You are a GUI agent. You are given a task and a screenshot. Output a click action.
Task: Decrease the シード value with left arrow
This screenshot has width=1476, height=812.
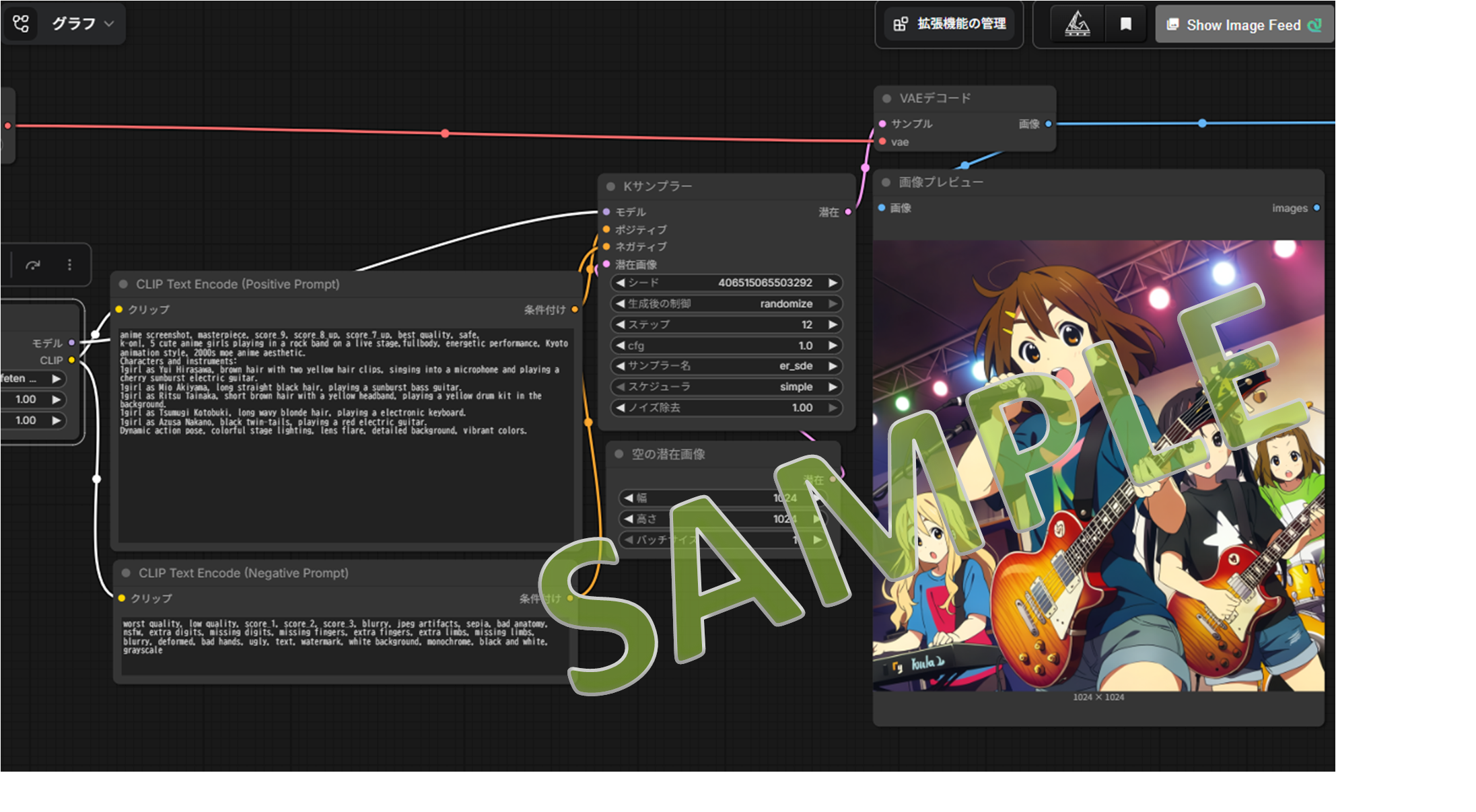click(620, 283)
